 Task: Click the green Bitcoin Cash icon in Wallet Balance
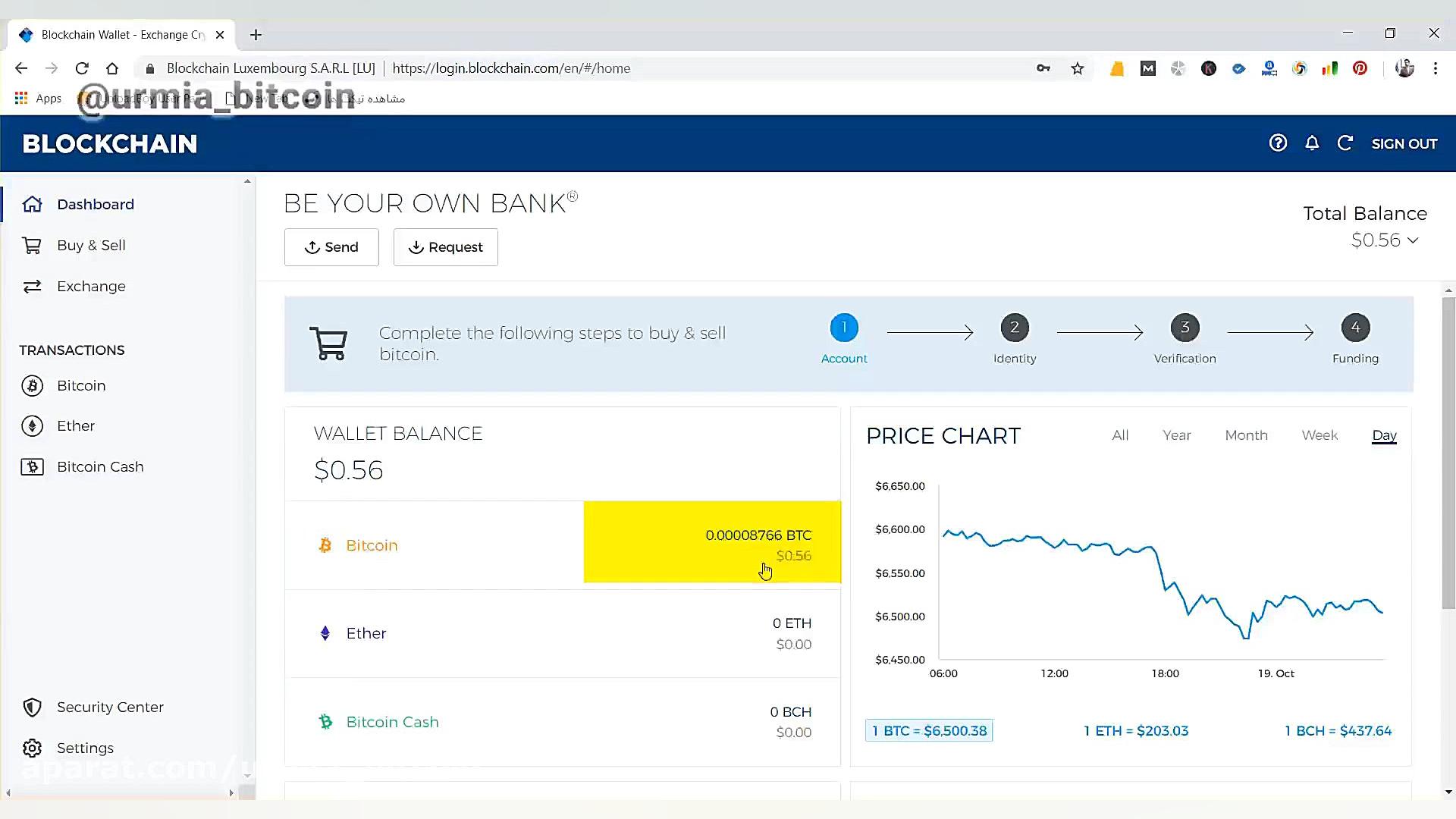click(325, 722)
